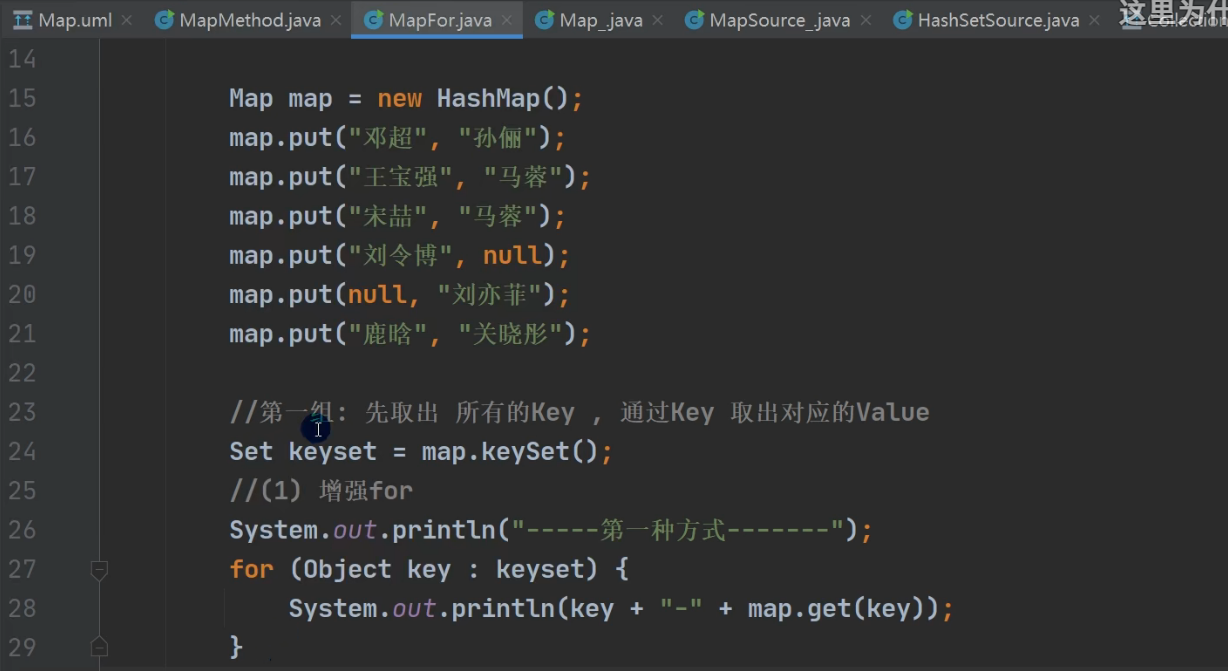Open the HashSetSource.java editor tab
Viewport: 1228px width, 671px height.
pos(998,20)
